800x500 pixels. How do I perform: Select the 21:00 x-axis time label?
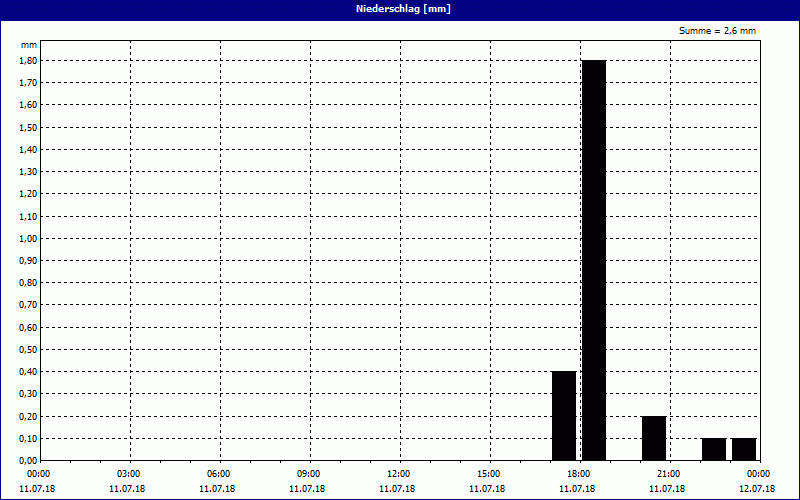point(668,474)
